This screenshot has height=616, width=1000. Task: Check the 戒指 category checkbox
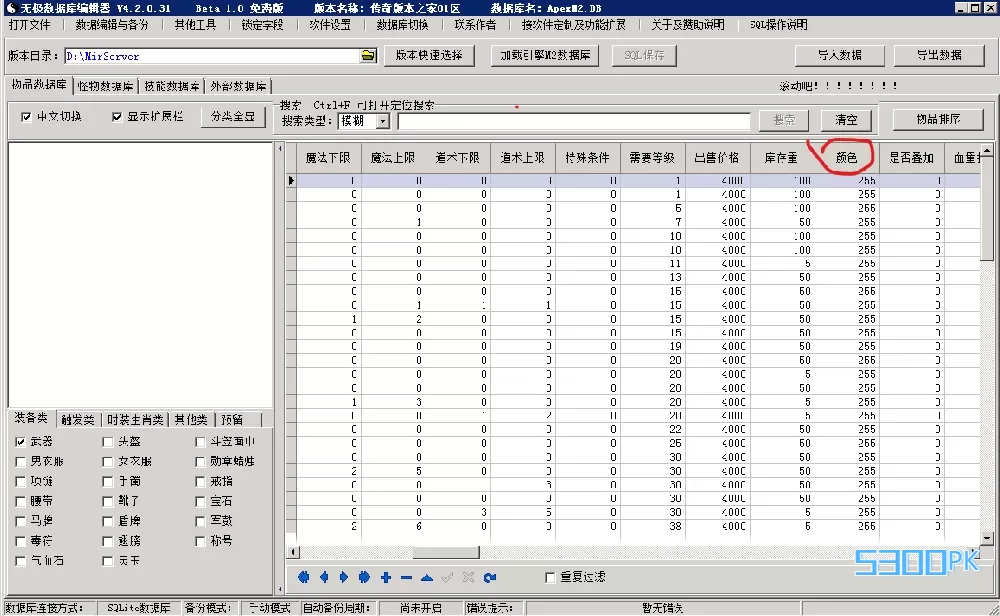point(200,481)
